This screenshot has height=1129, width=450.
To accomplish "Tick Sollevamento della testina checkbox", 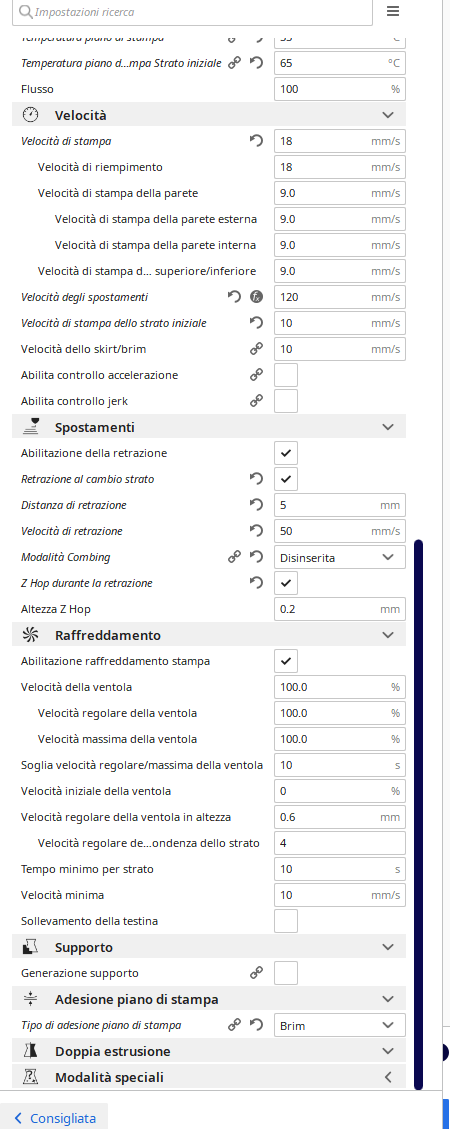I will [x=286, y=921].
